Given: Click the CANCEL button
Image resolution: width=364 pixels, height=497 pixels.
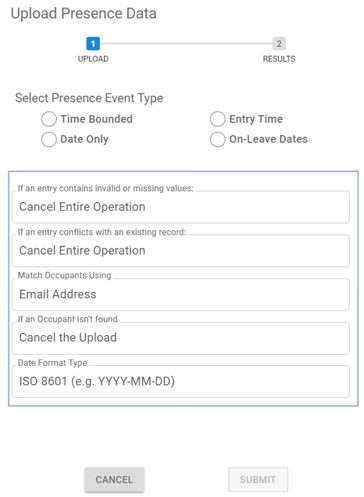Looking at the screenshot, I should [114, 480].
